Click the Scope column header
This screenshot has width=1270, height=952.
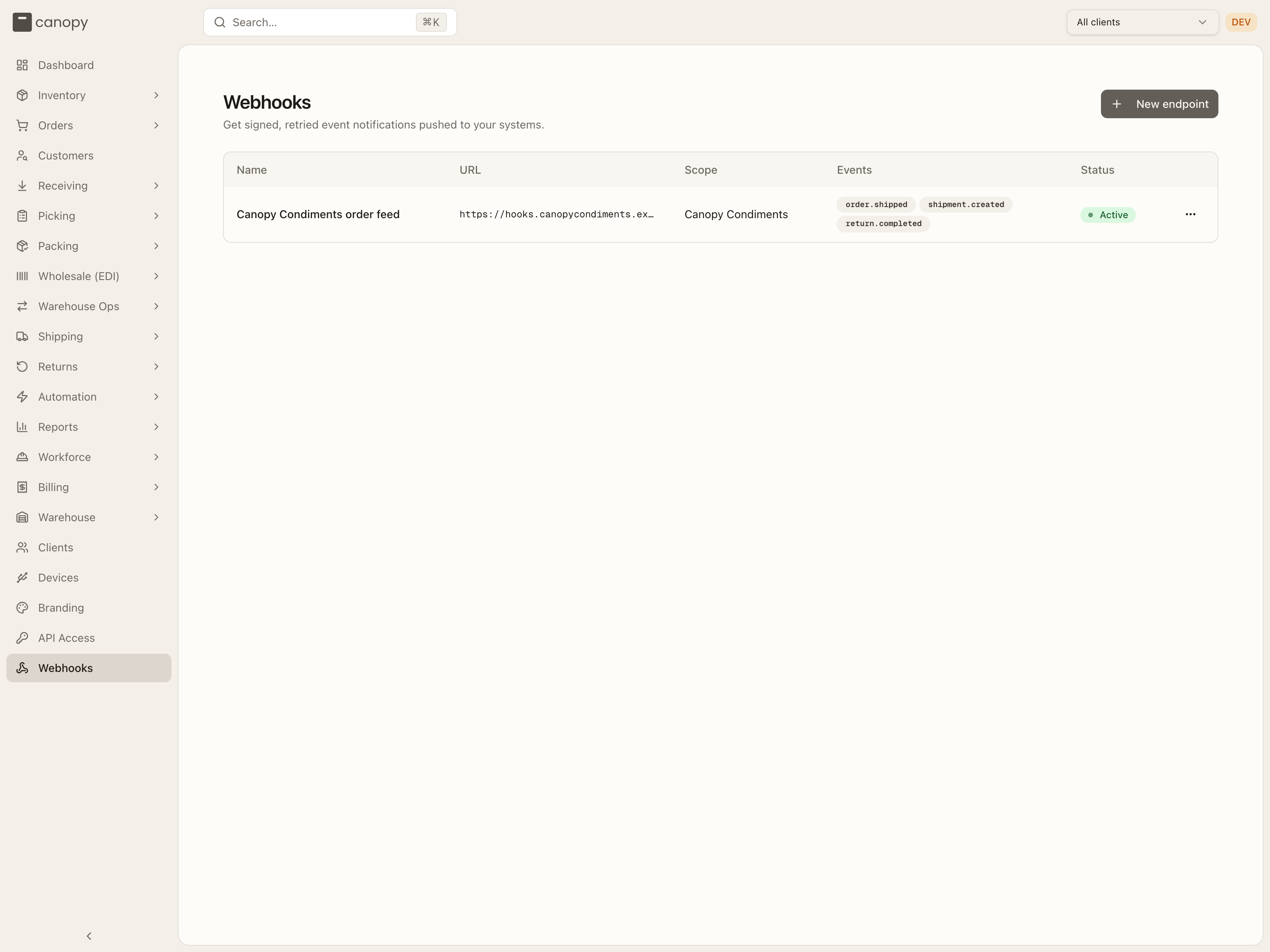pyautogui.click(x=700, y=170)
